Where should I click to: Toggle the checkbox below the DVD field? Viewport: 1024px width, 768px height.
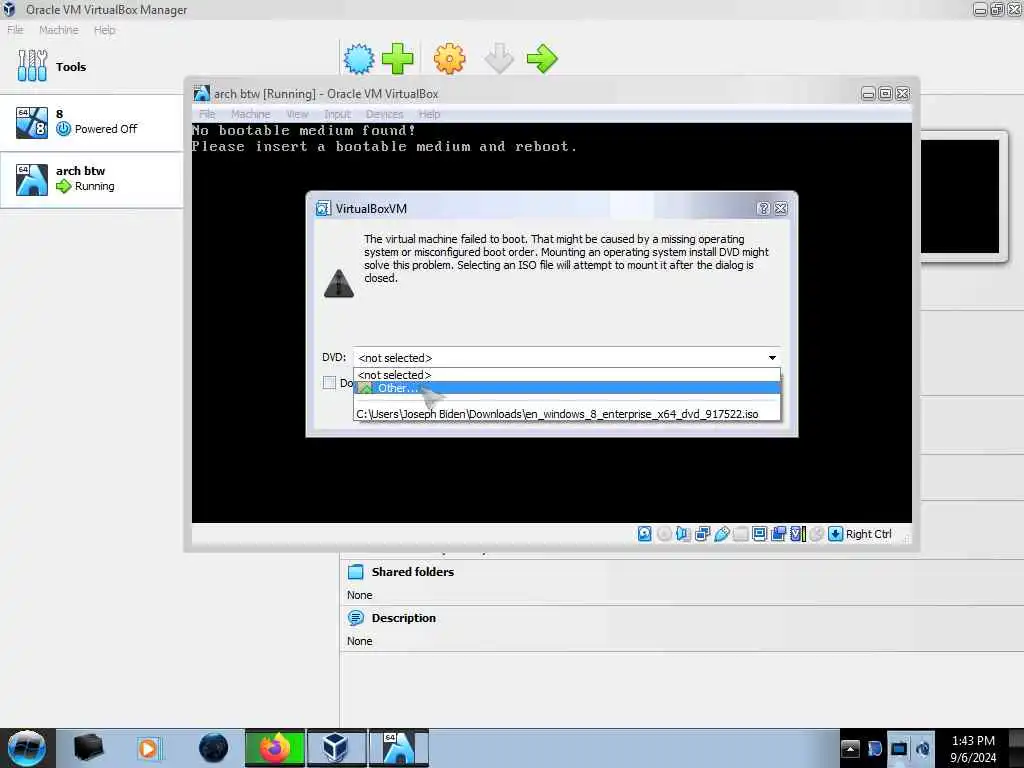tap(329, 383)
